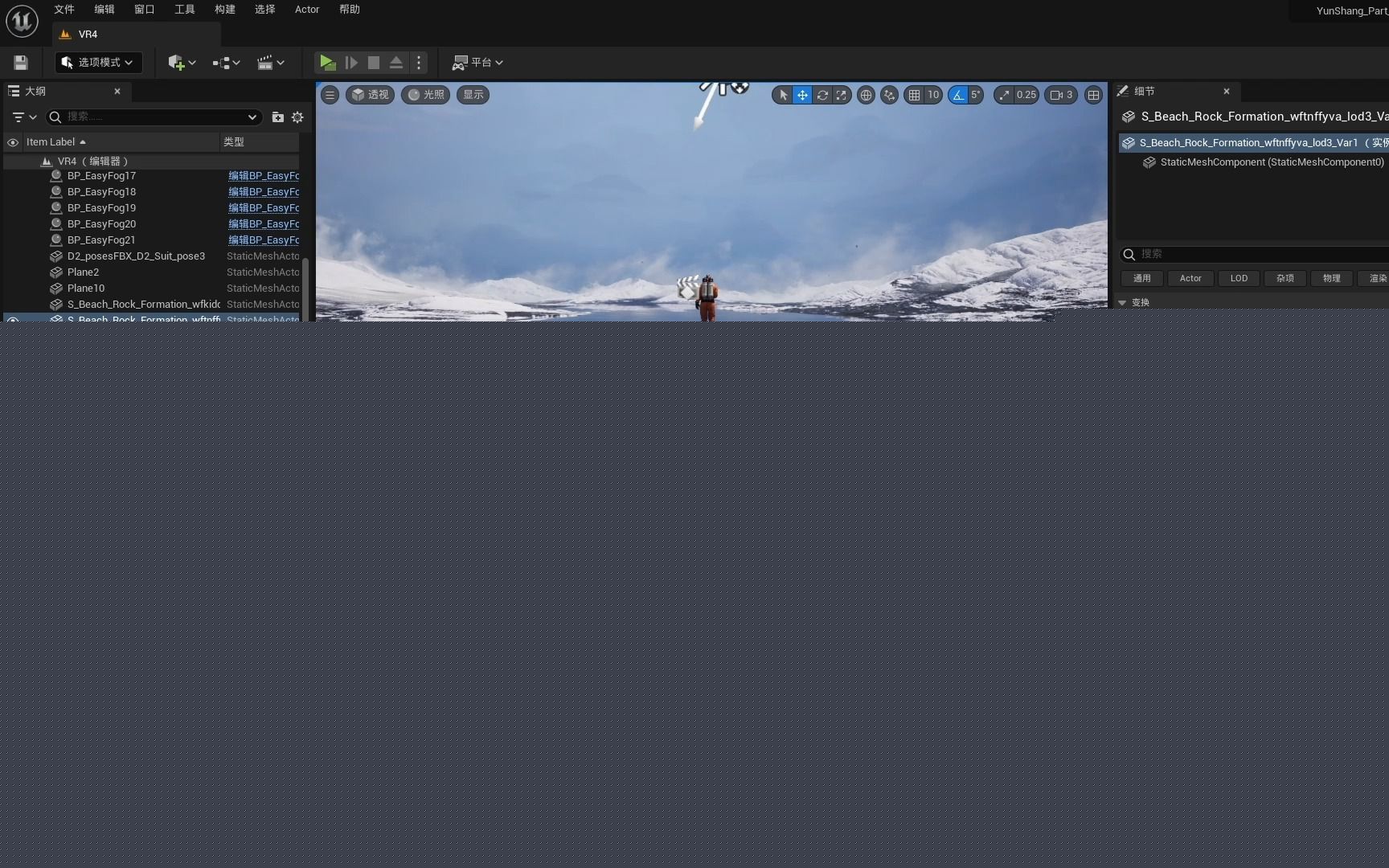This screenshot has width=1389, height=868.
Task: Open the outliner settings gear
Action: click(297, 117)
